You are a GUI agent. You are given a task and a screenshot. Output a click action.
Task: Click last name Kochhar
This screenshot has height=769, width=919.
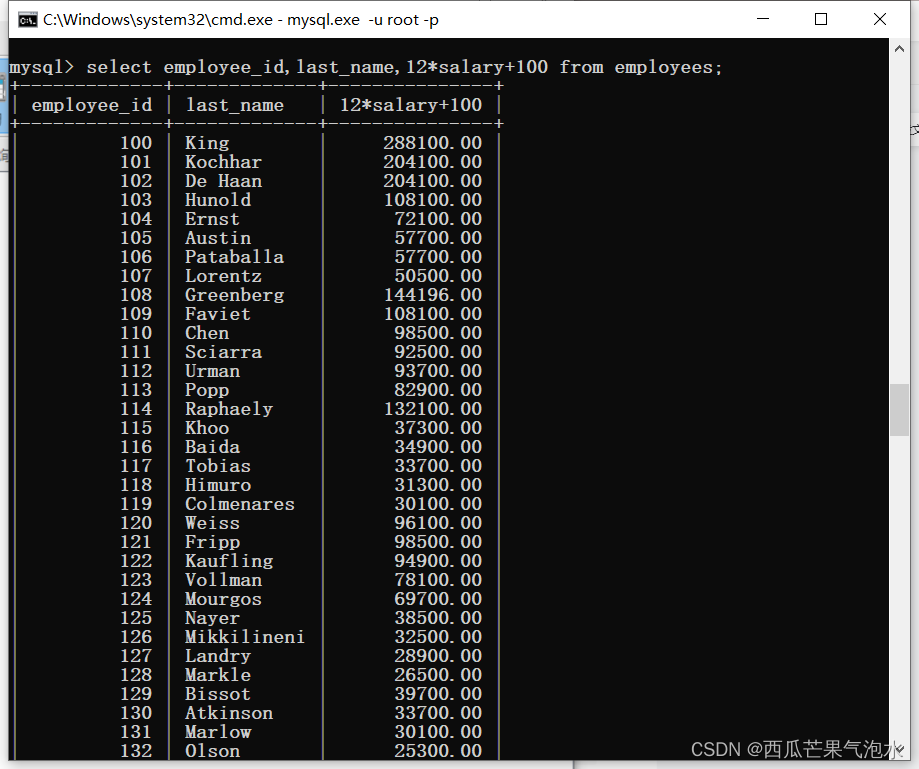[223, 162]
